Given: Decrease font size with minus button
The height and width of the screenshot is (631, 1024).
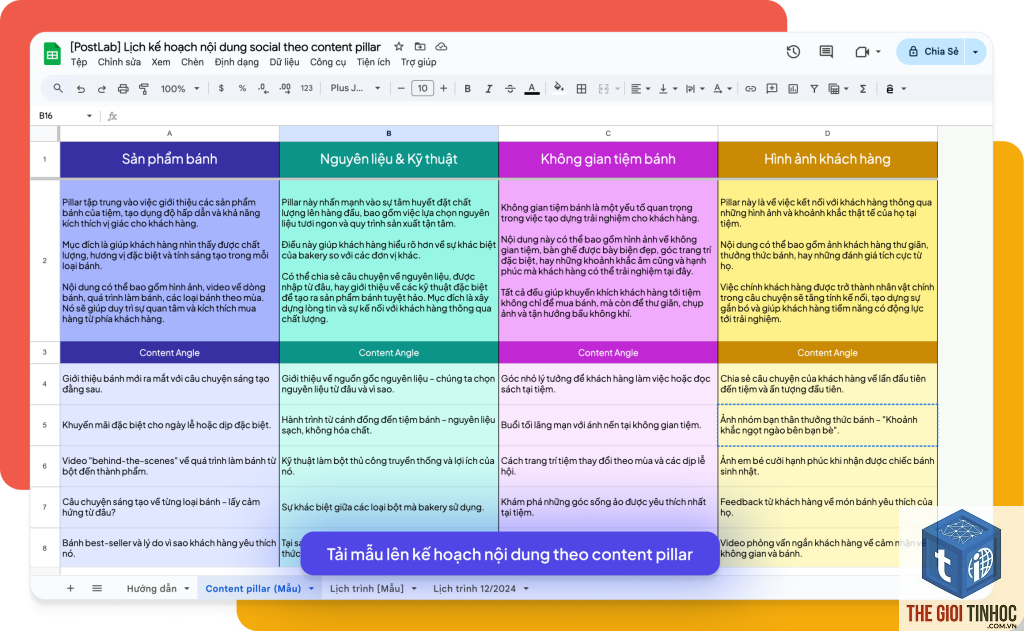Looking at the screenshot, I should 401,89.
